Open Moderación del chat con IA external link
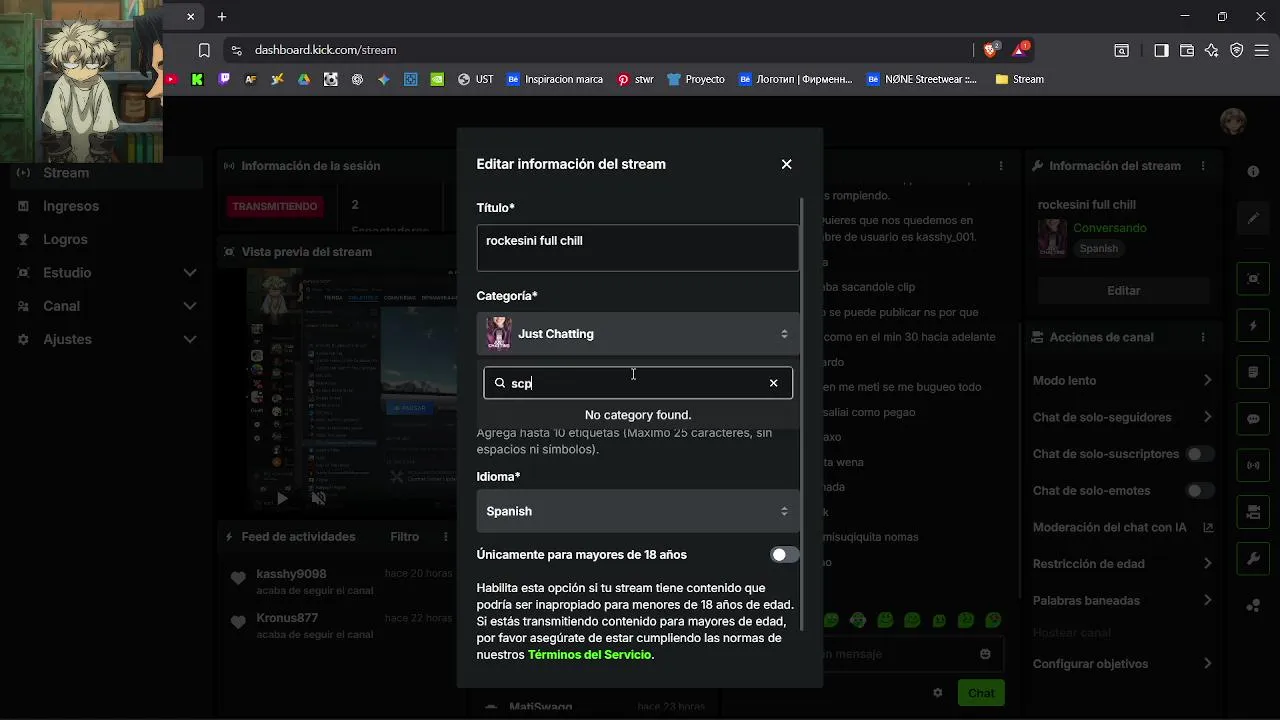Image resolution: width=1280 pixels, height=720 pixels. (x=1208, y=527)
